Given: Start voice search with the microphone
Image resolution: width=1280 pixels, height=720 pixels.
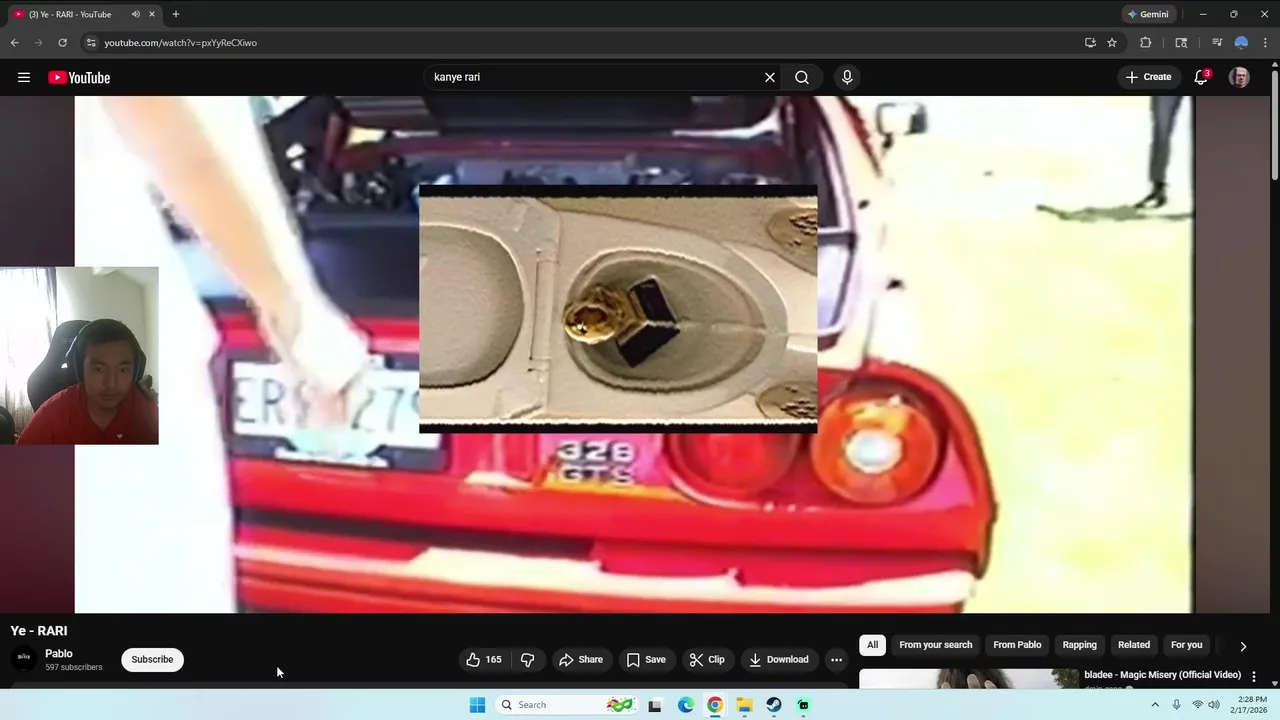Looking at the screenshot, I should (847, 77).
